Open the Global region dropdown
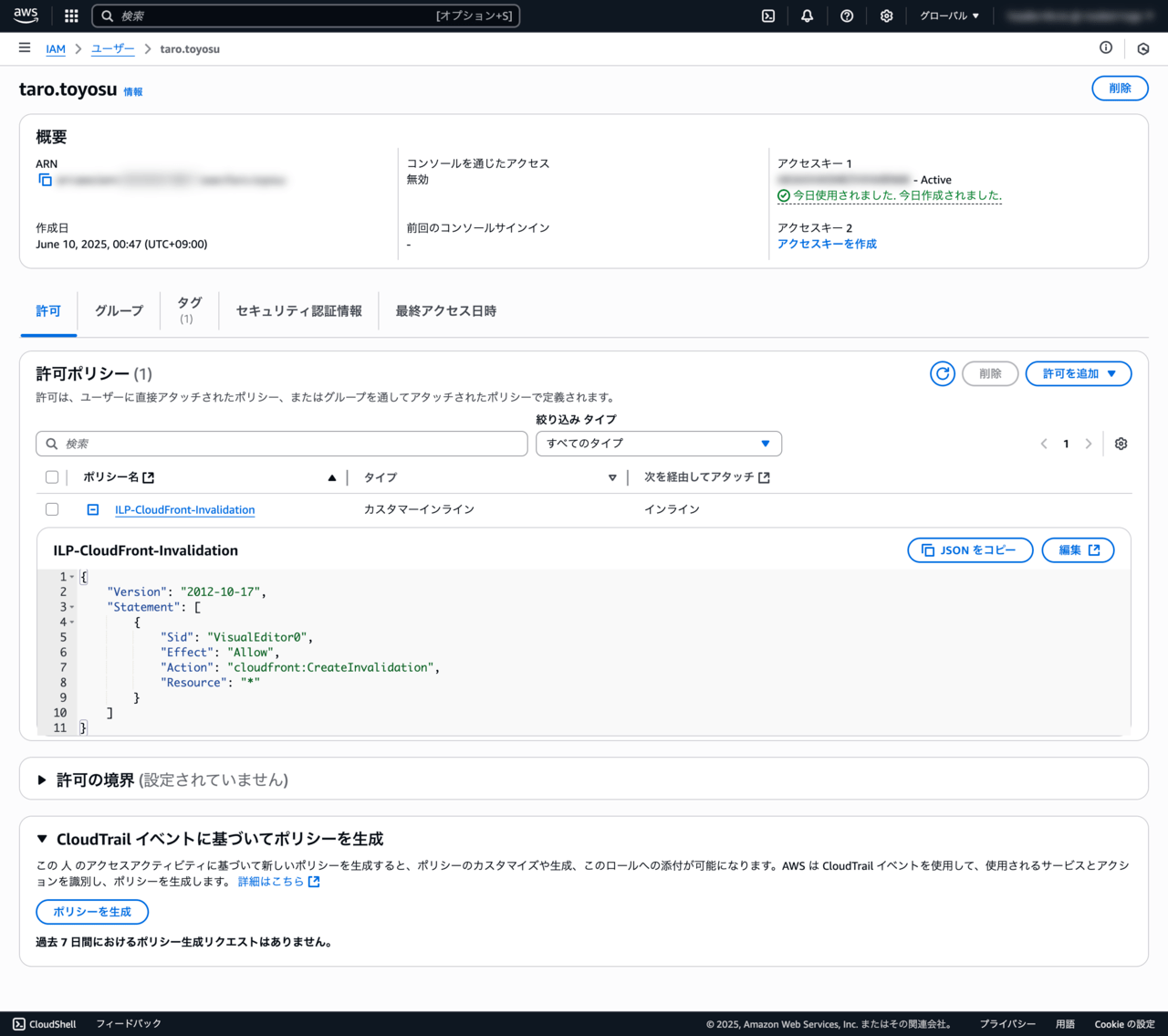The height and width of the screenshot is (1036, 1168). (949, 16)
